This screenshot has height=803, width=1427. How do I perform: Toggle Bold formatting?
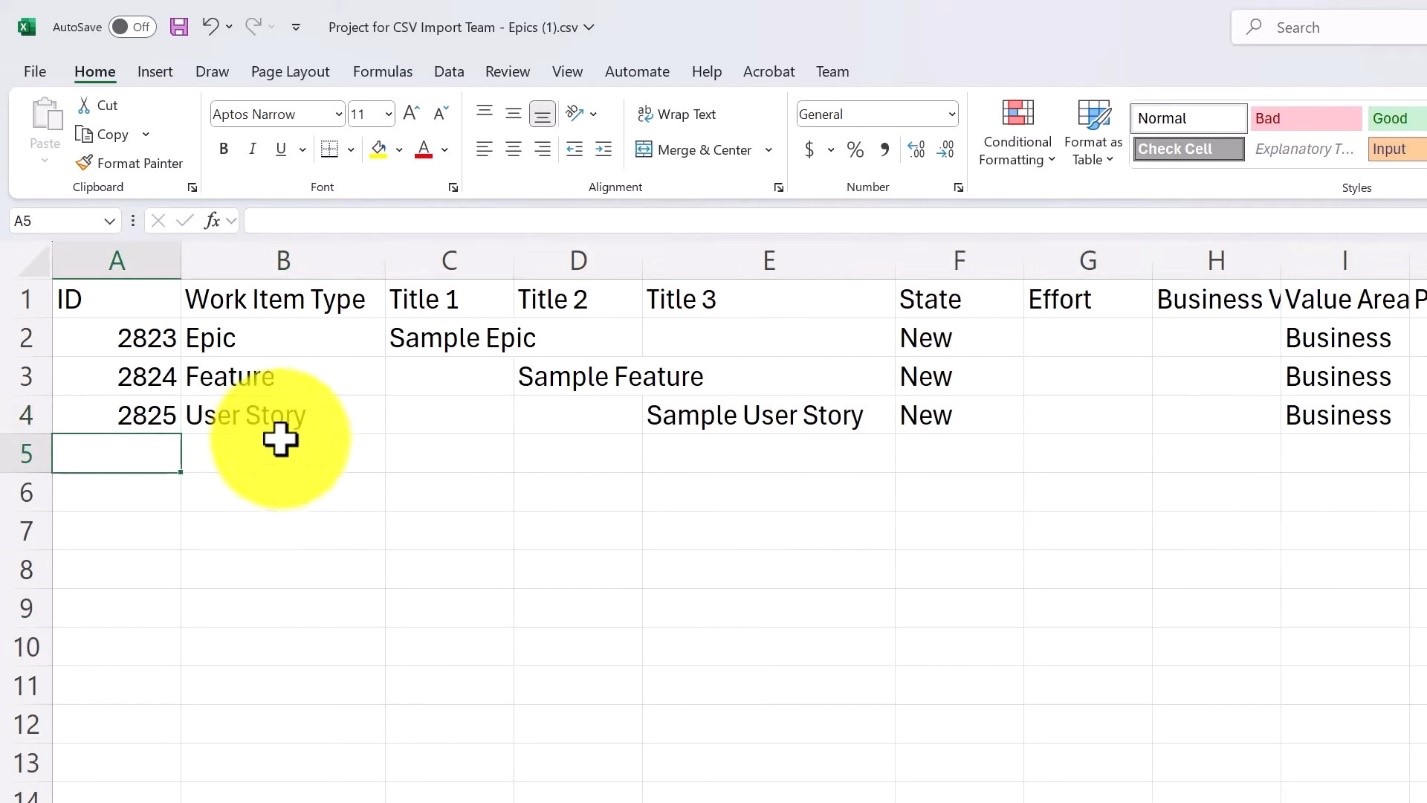pos(224,149)
